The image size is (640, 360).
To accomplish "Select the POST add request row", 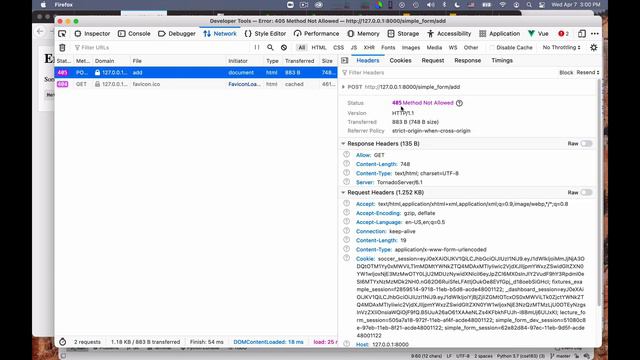I will [196, 73].
